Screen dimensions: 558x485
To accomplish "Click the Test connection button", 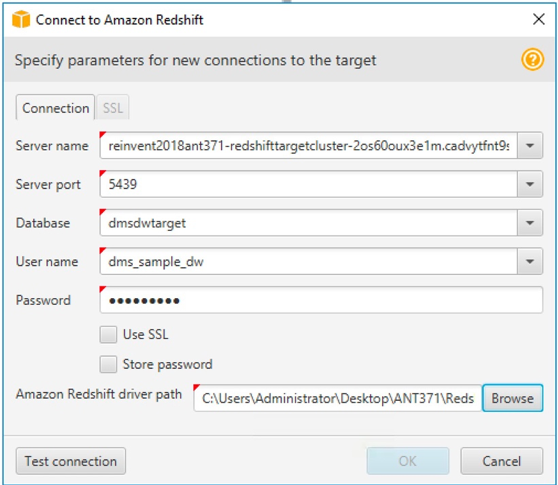I will (x=70, y=461).
